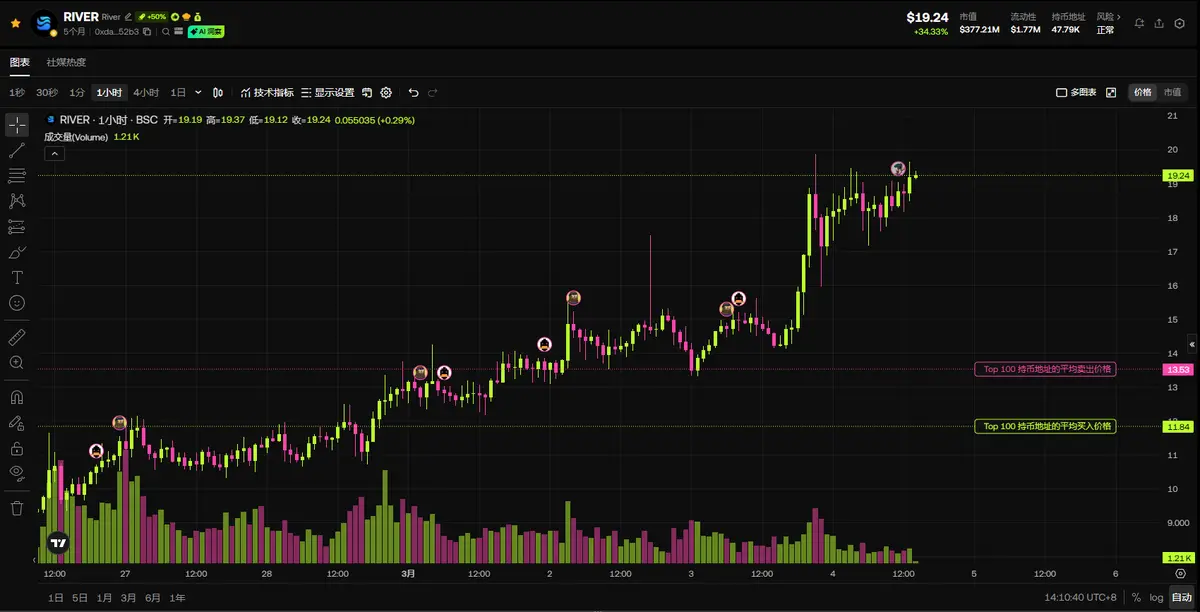Select the text annotation tool
The image size is (1200, 612).
17,277
